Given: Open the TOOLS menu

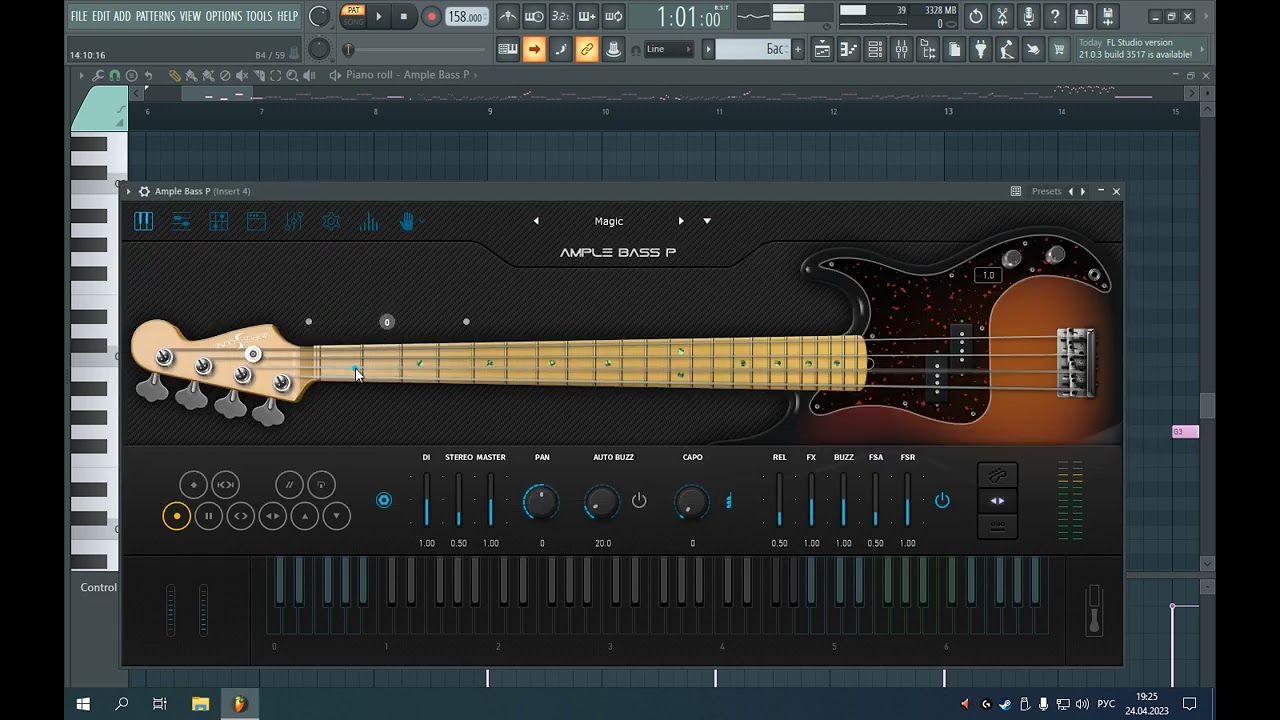Looking at the screenshot, I should [259, 16].
